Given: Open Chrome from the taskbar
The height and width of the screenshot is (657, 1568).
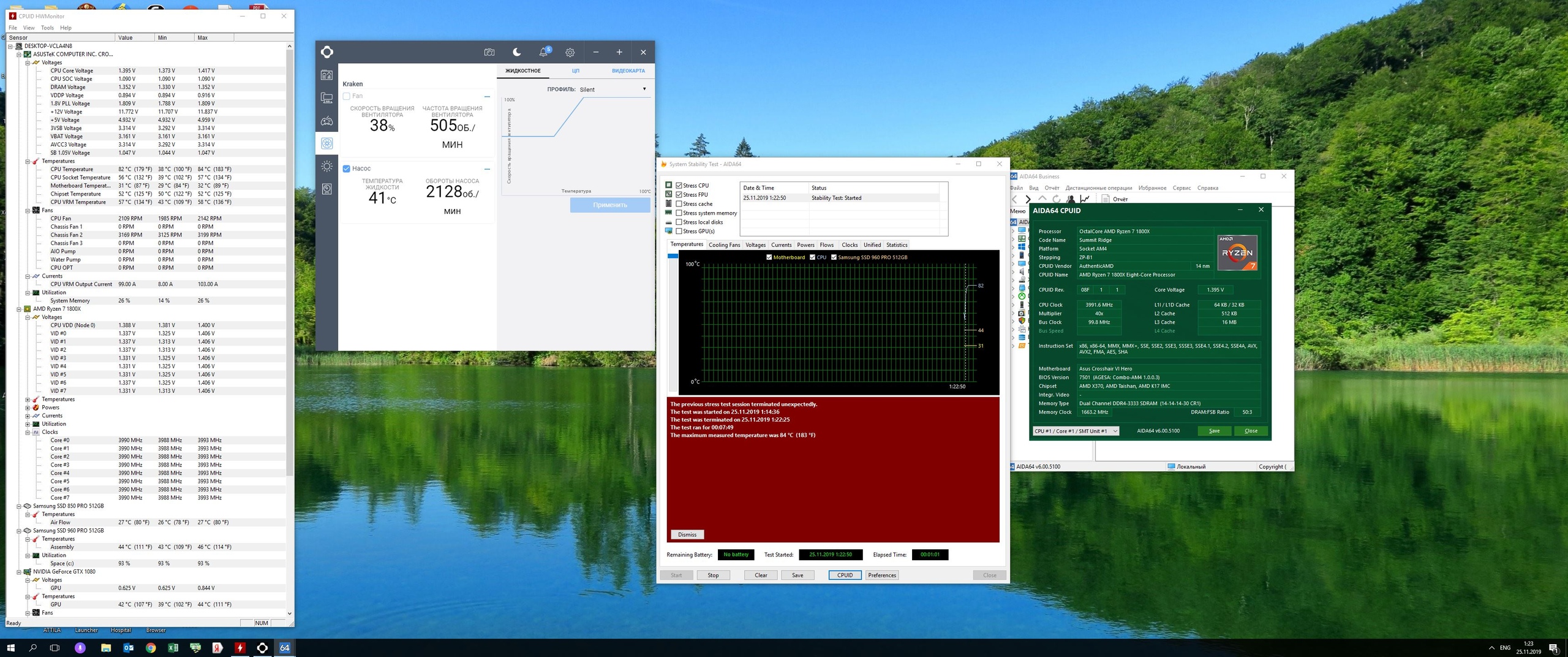Looking at the screenshot, I should tap(151, 648).
